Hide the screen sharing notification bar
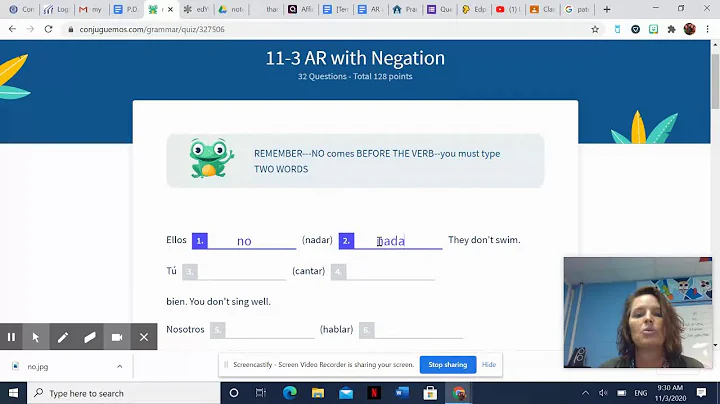 coord(489,365)
